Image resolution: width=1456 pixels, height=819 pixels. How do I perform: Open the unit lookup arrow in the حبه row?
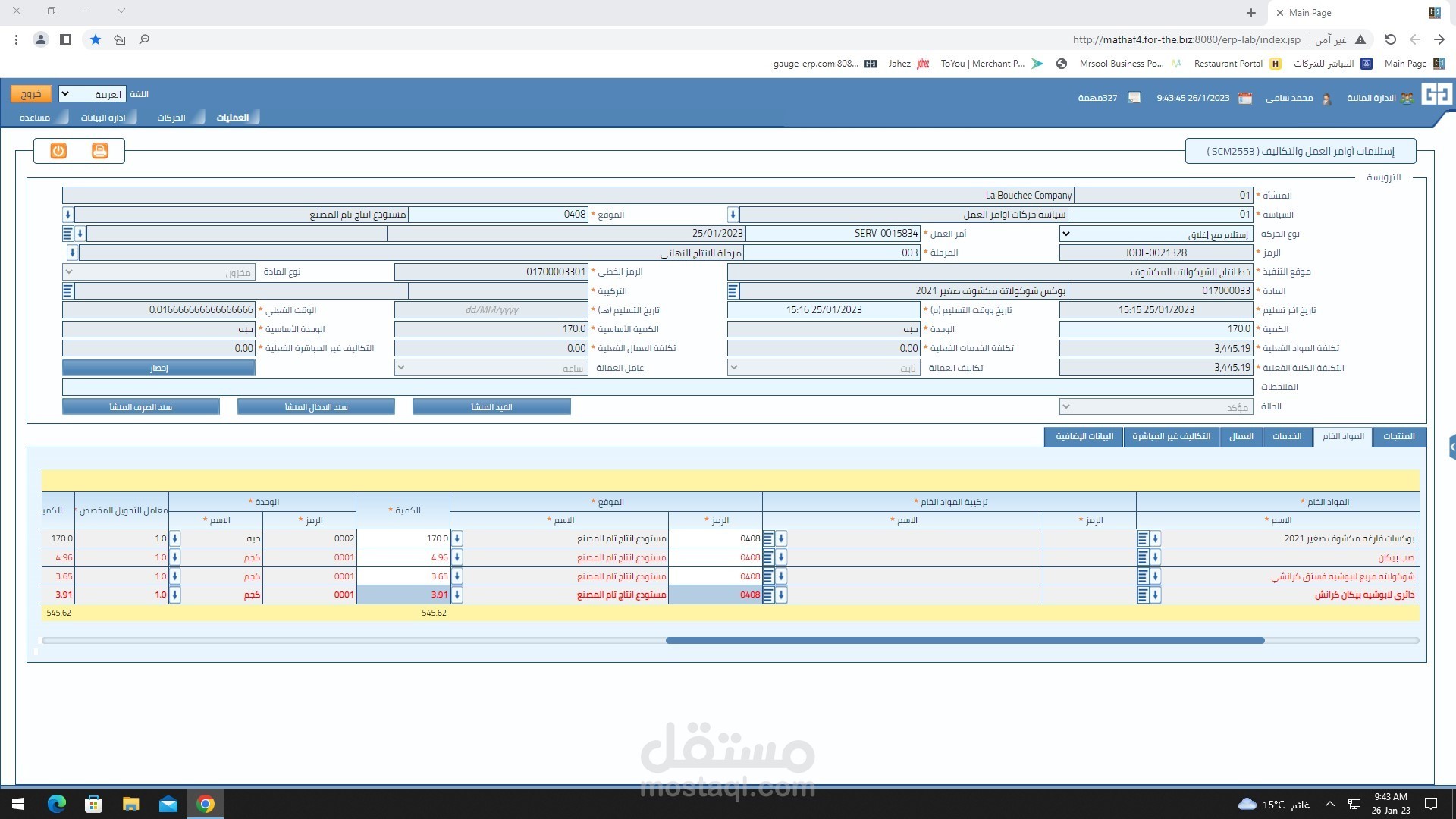click(174, 538)
